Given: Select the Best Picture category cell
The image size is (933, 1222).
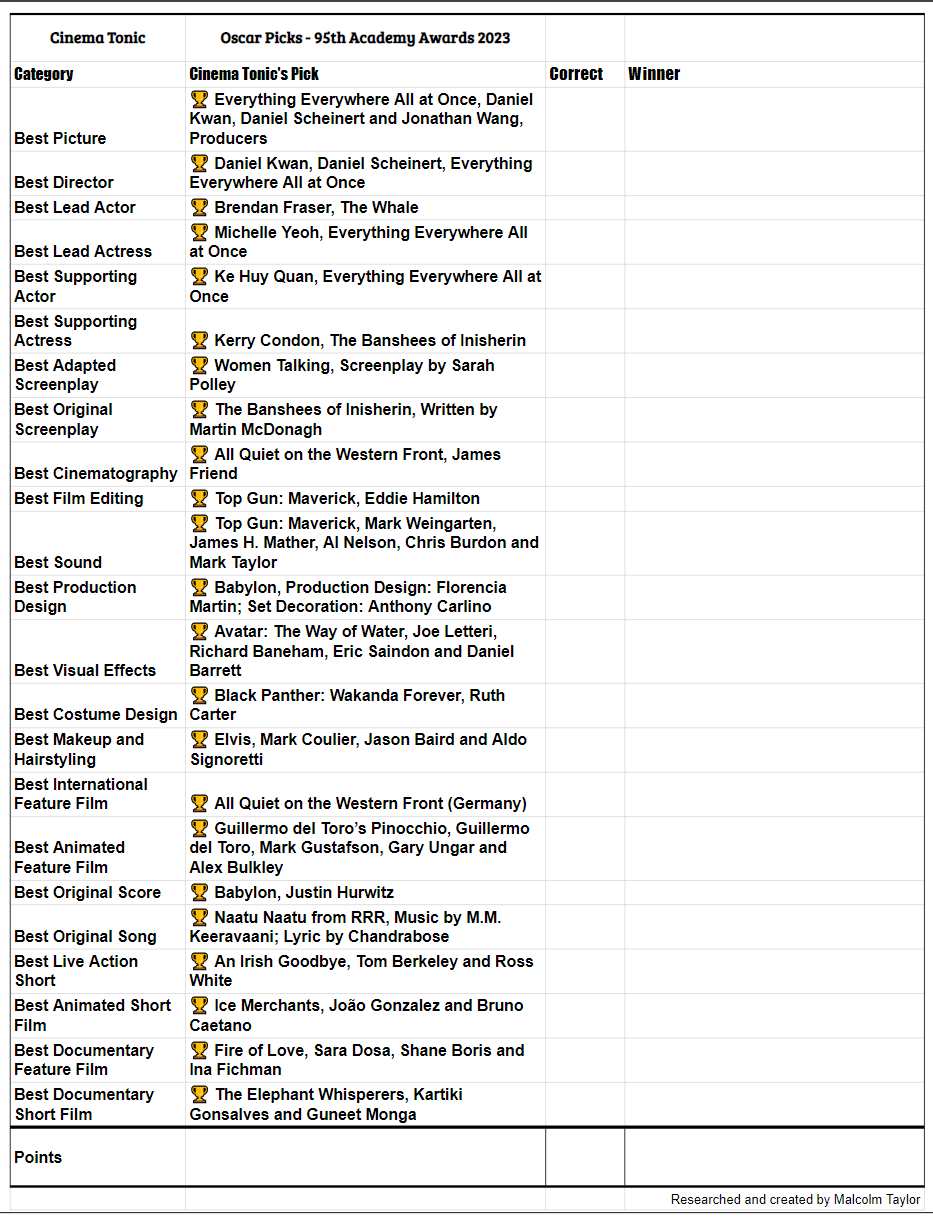Looking at the screenshot, I should (98, 119).
